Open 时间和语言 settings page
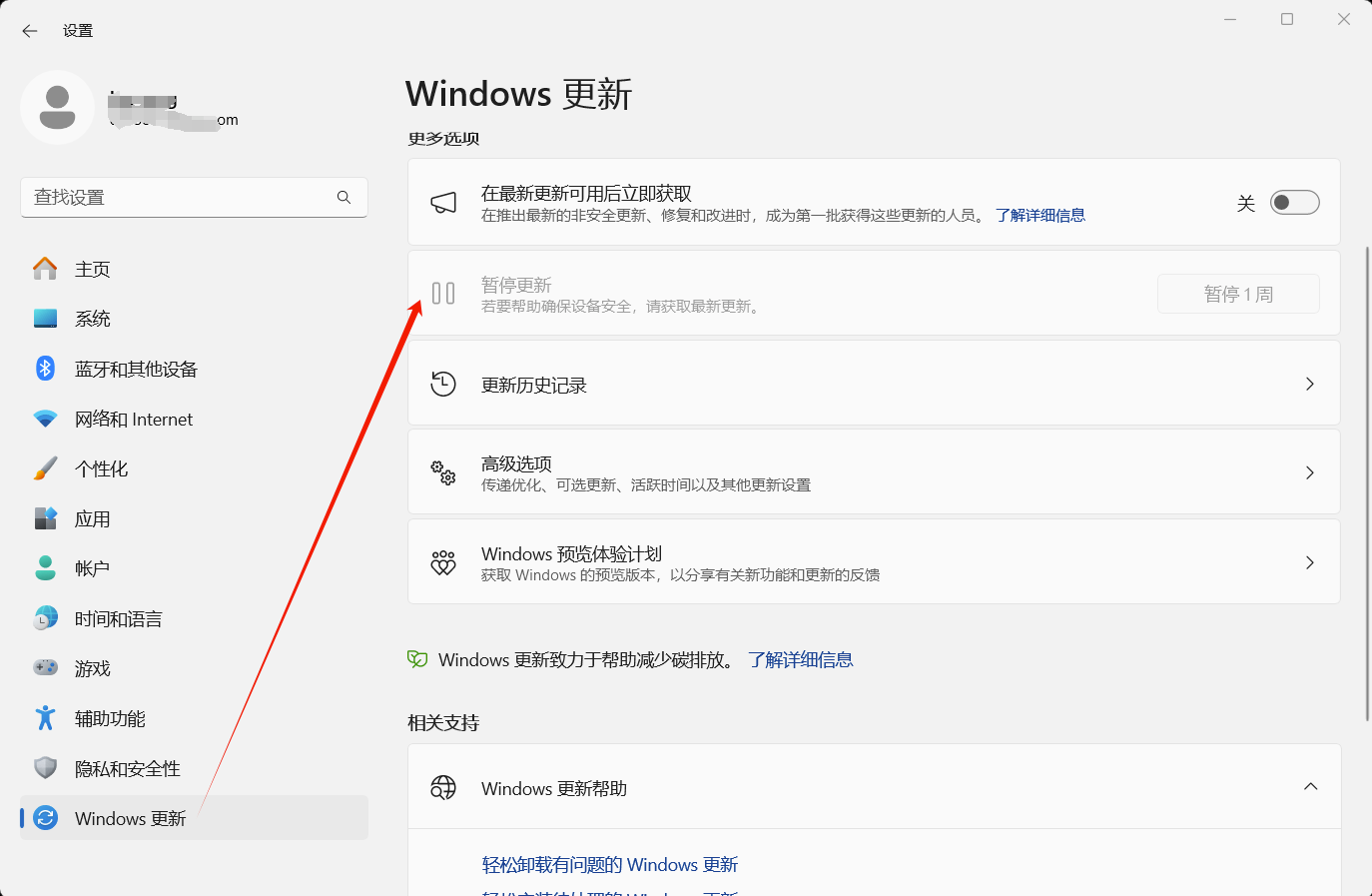Image resolution: width=1372 pixels, height=896 pixels. [x=194, y=618]
